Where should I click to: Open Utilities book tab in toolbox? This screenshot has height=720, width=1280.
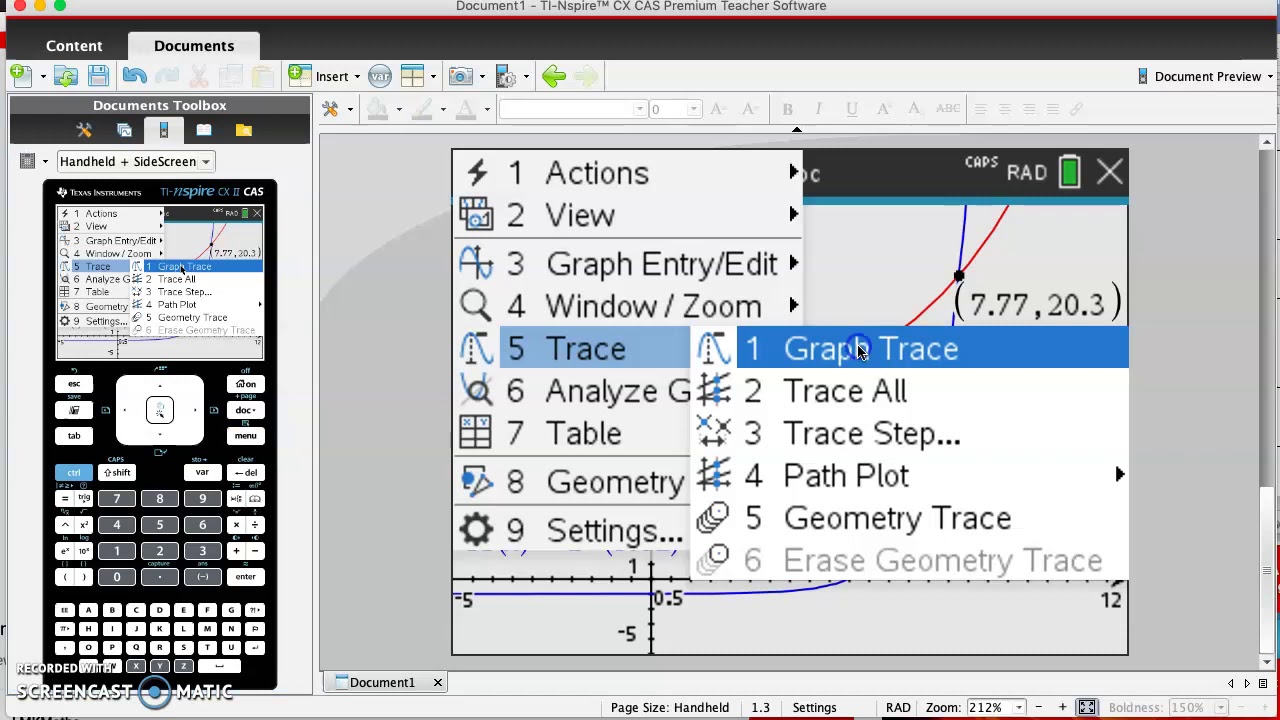point(204,130)
